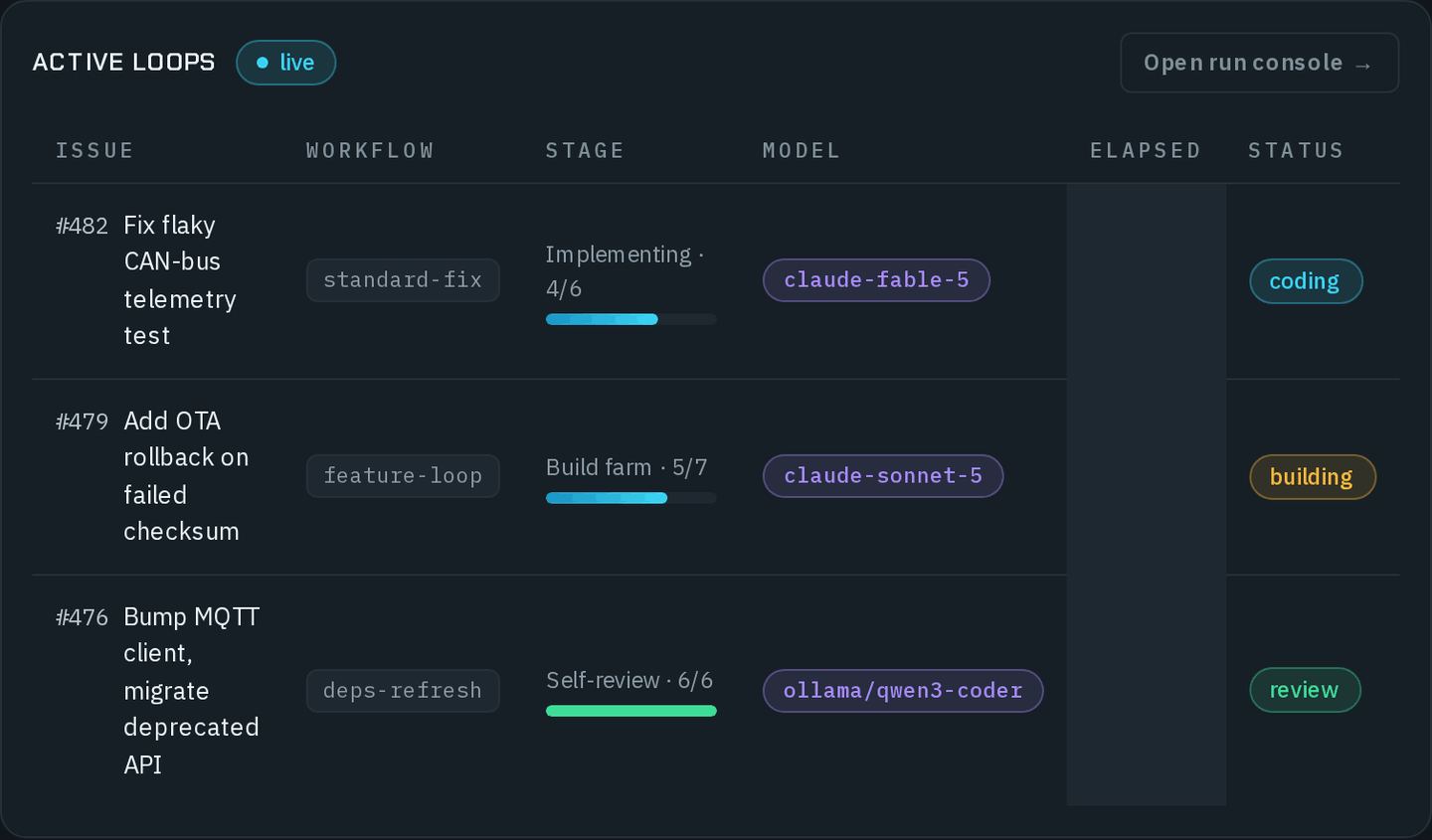Image resolution: width=1432 pixels, height=840 pixels.
Task: Open issue Add OTA rollback on failed checksum
Action: pyautogui.click(x=186, y=476)
